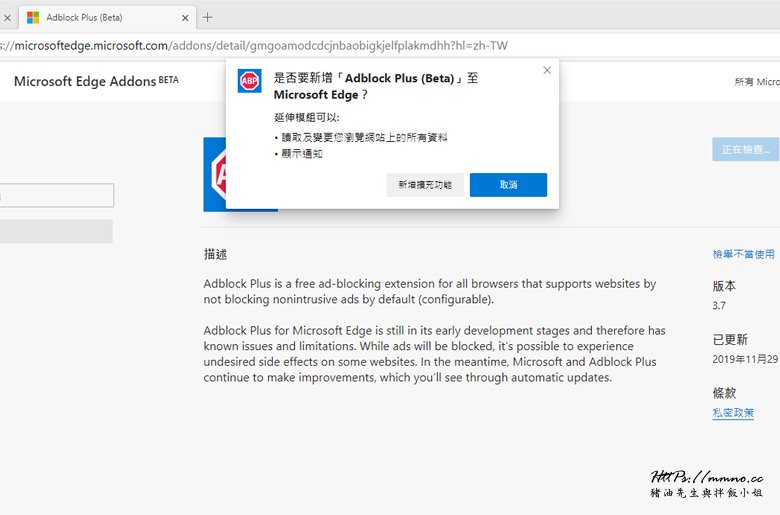Click the Microsoft logo favicon on the tab
The image size is (780, 515).
point(33,17)
